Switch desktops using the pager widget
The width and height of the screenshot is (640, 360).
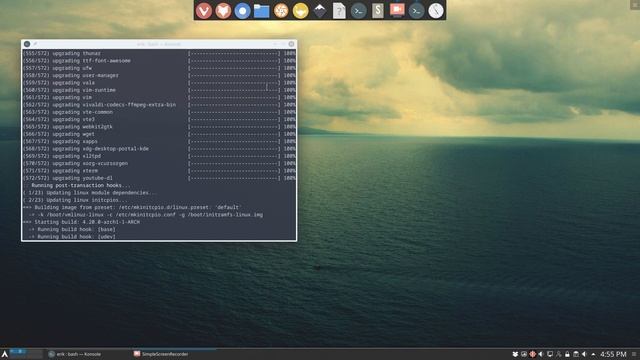pyautogui.click(x=26, y=354)
